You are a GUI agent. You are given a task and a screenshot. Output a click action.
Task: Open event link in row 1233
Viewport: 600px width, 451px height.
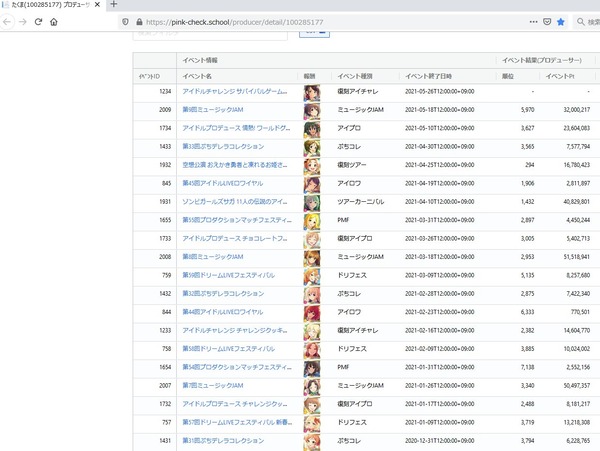[235, 330]
